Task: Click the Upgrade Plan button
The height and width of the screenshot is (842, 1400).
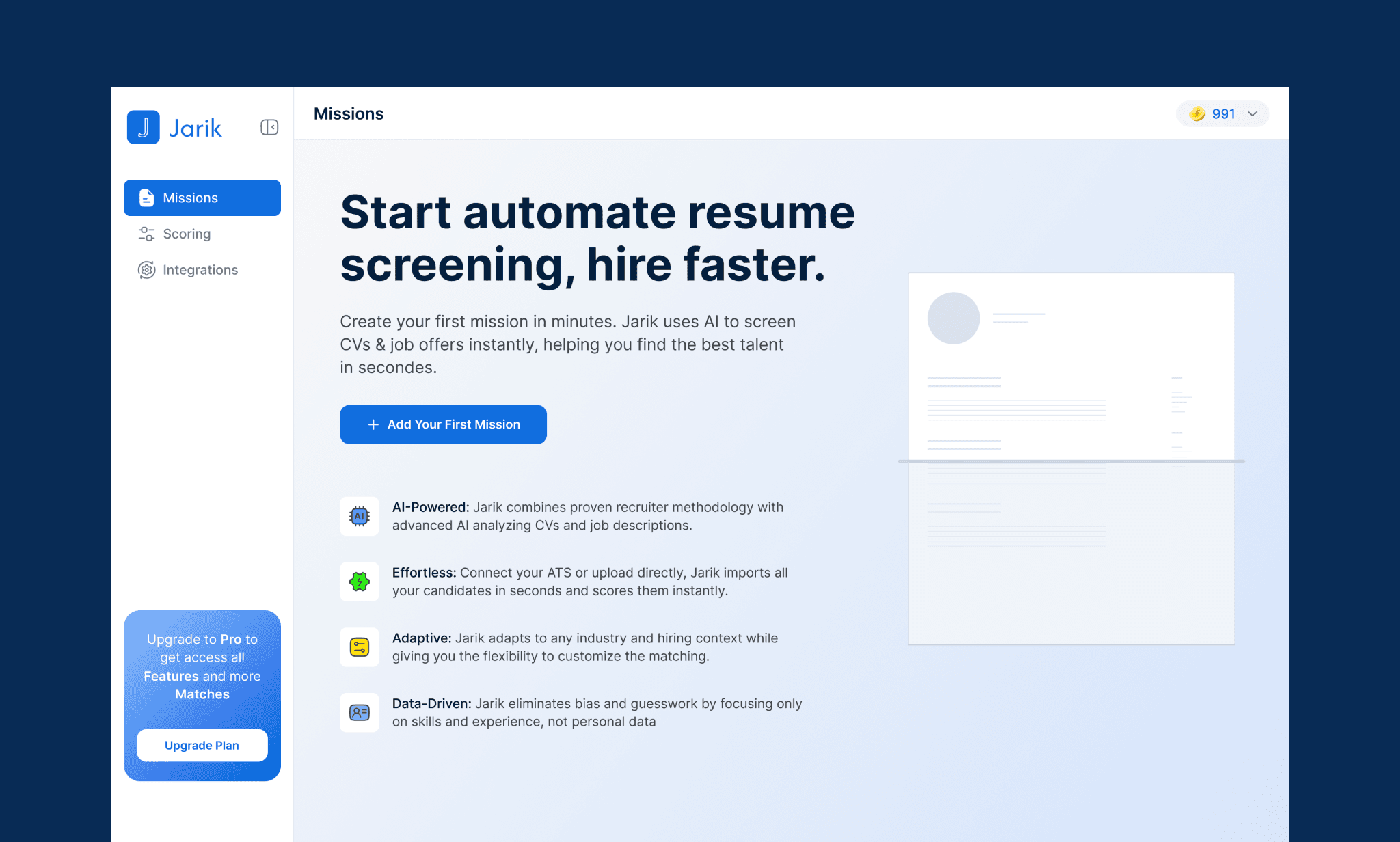Action: pos(202,745)
